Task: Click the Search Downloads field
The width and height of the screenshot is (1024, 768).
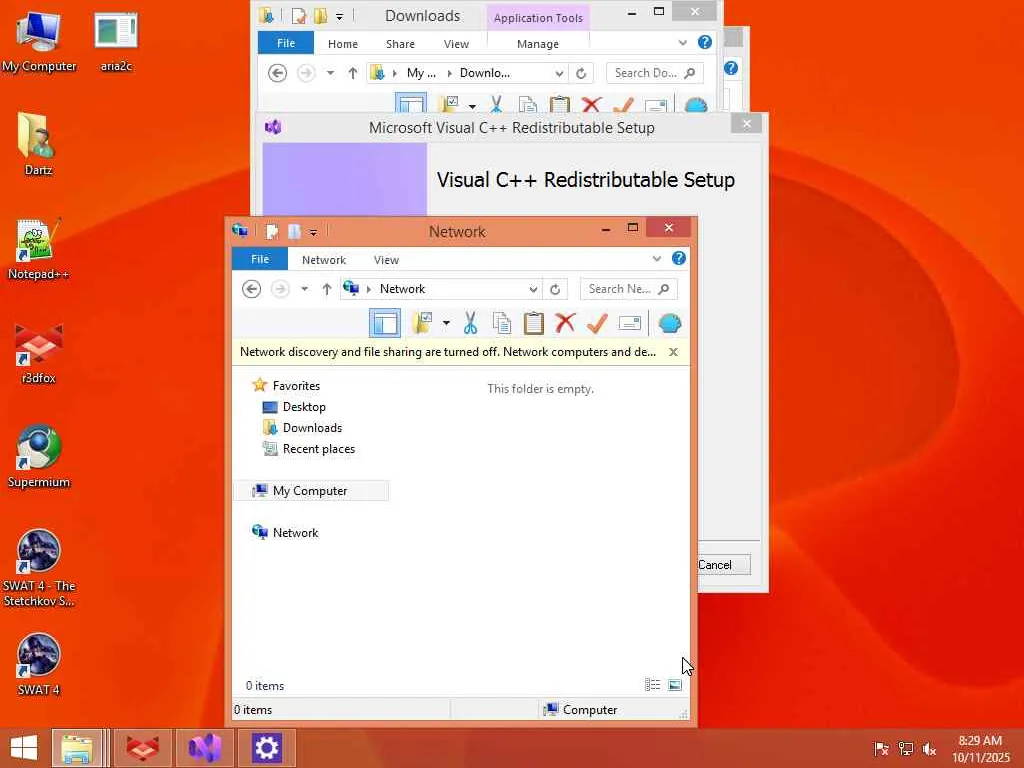Action: pos(654,73)
